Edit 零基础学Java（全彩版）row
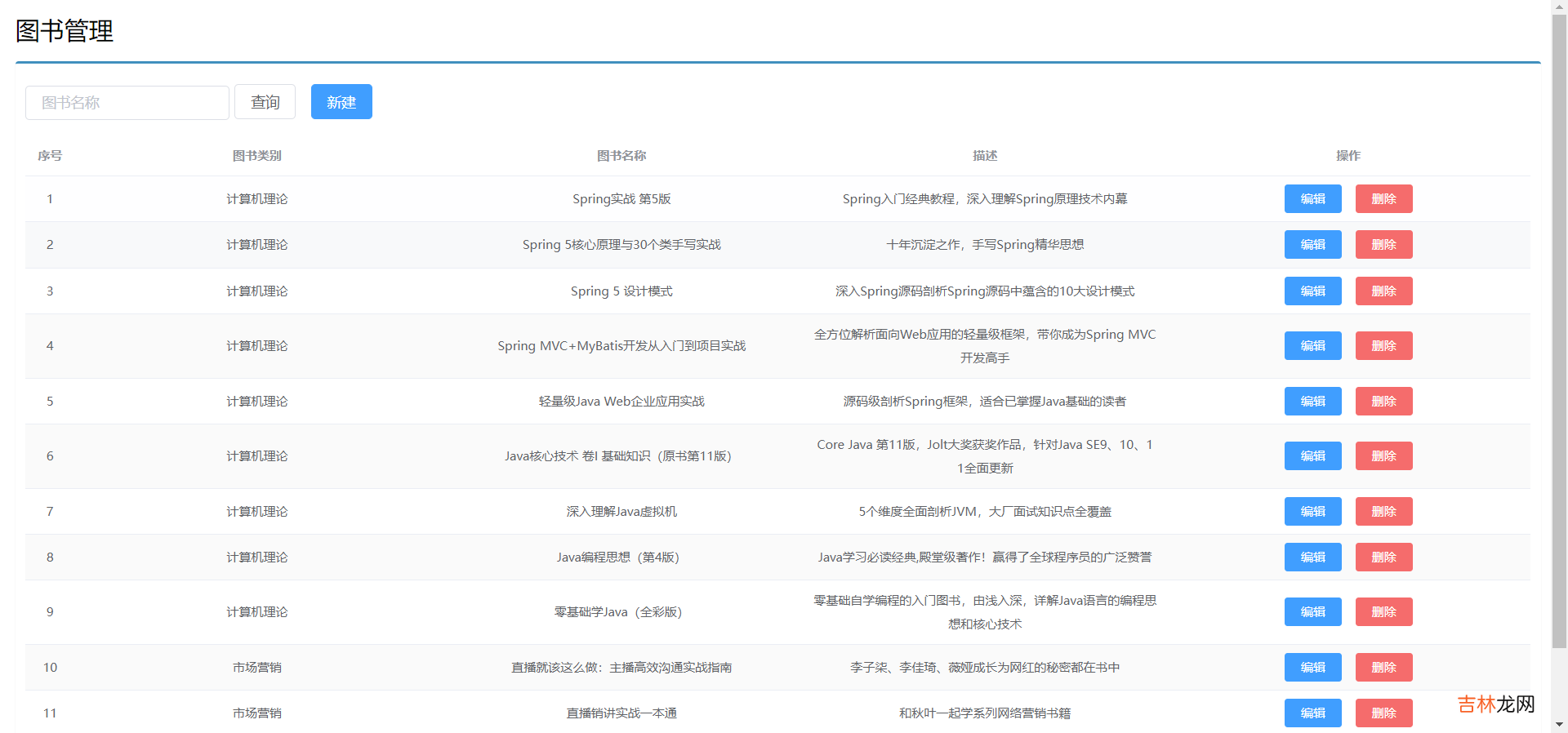Screen dimensions: 1568x733 point(1313,612)
